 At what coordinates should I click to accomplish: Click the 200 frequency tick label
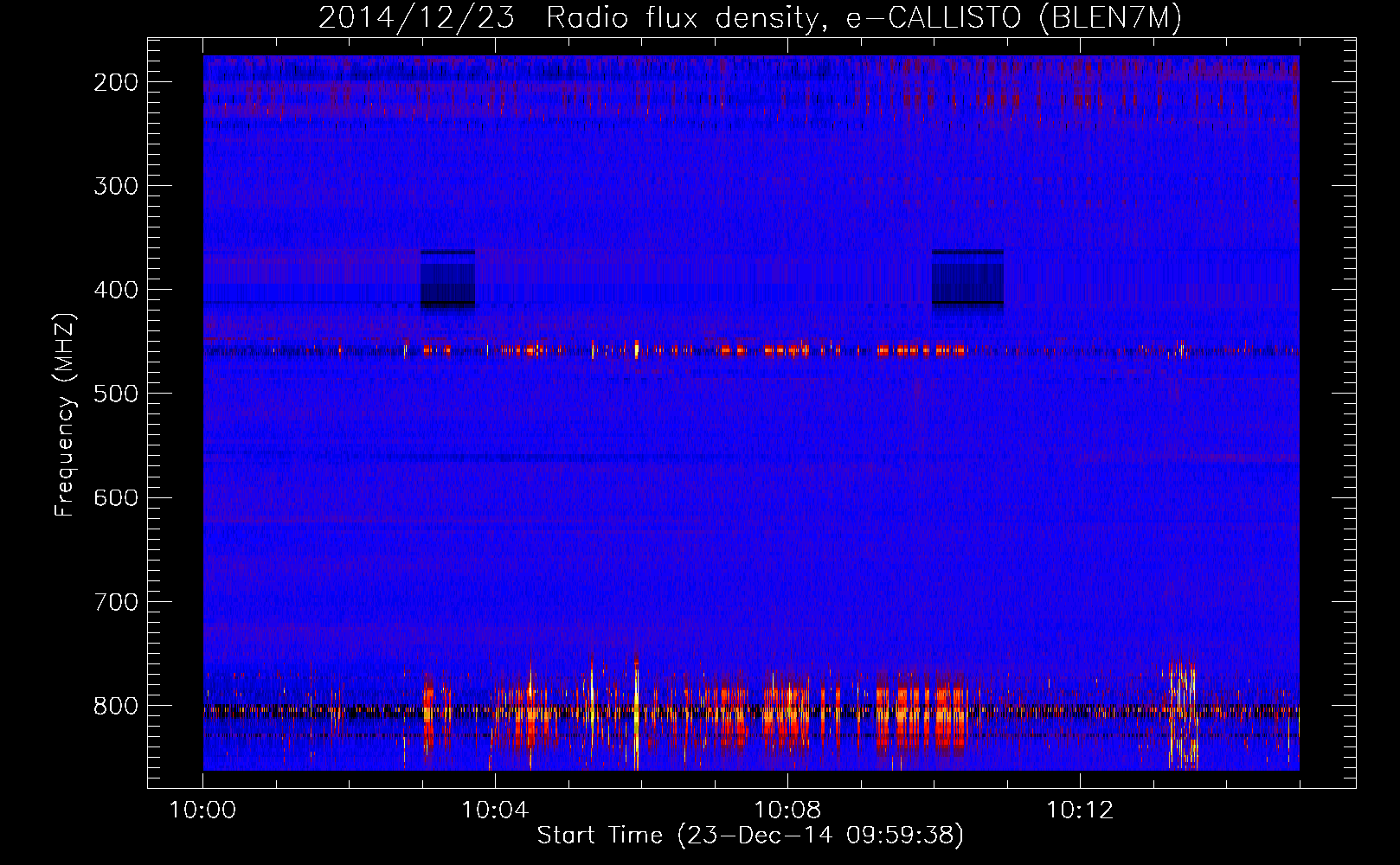tap(115, 82)
